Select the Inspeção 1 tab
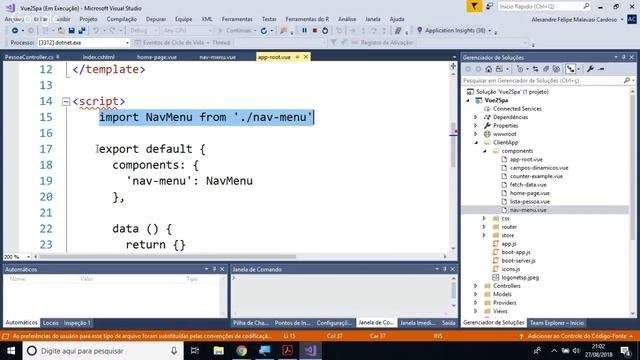The width and height of the screenshot is (640, 360). click(x=77, y=323)
